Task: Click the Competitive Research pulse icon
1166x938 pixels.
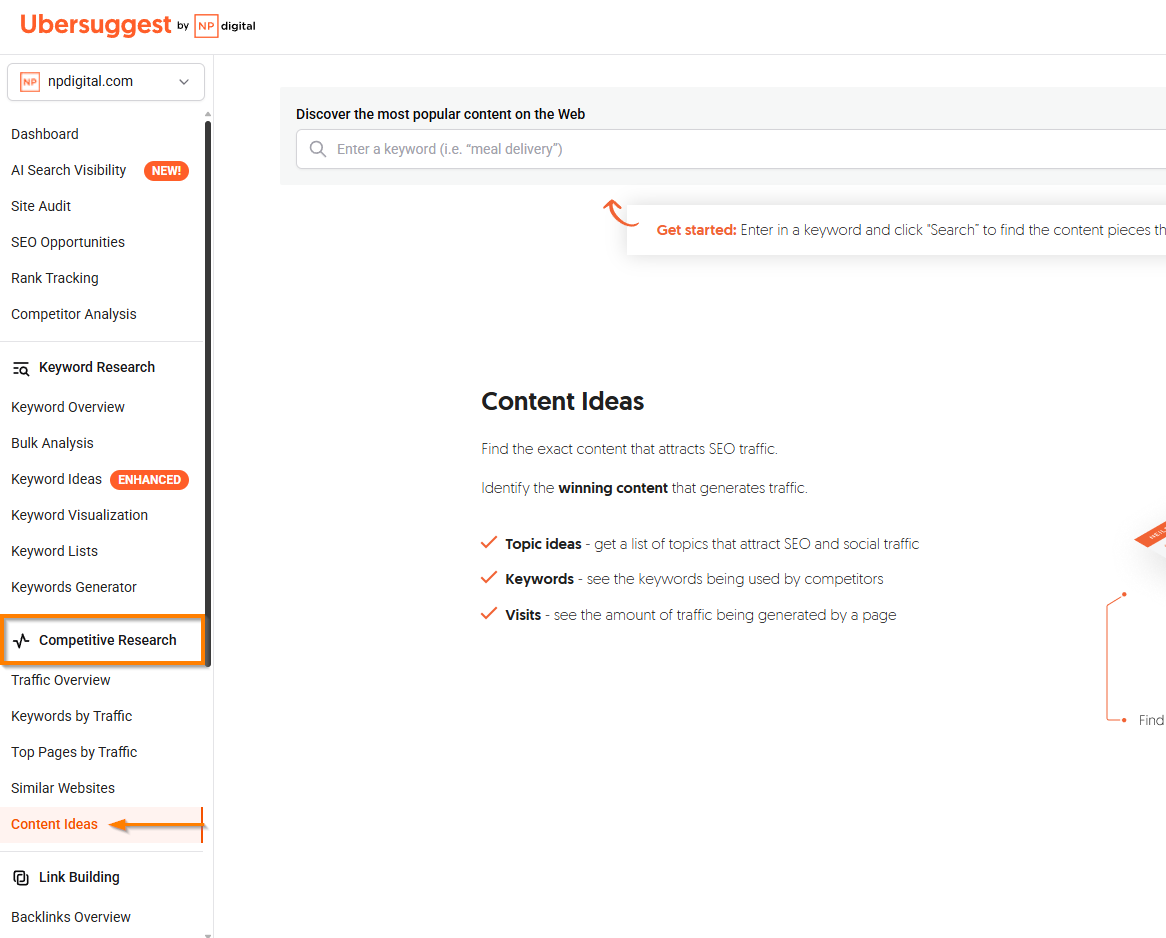Action: click(x=21, y=640)
